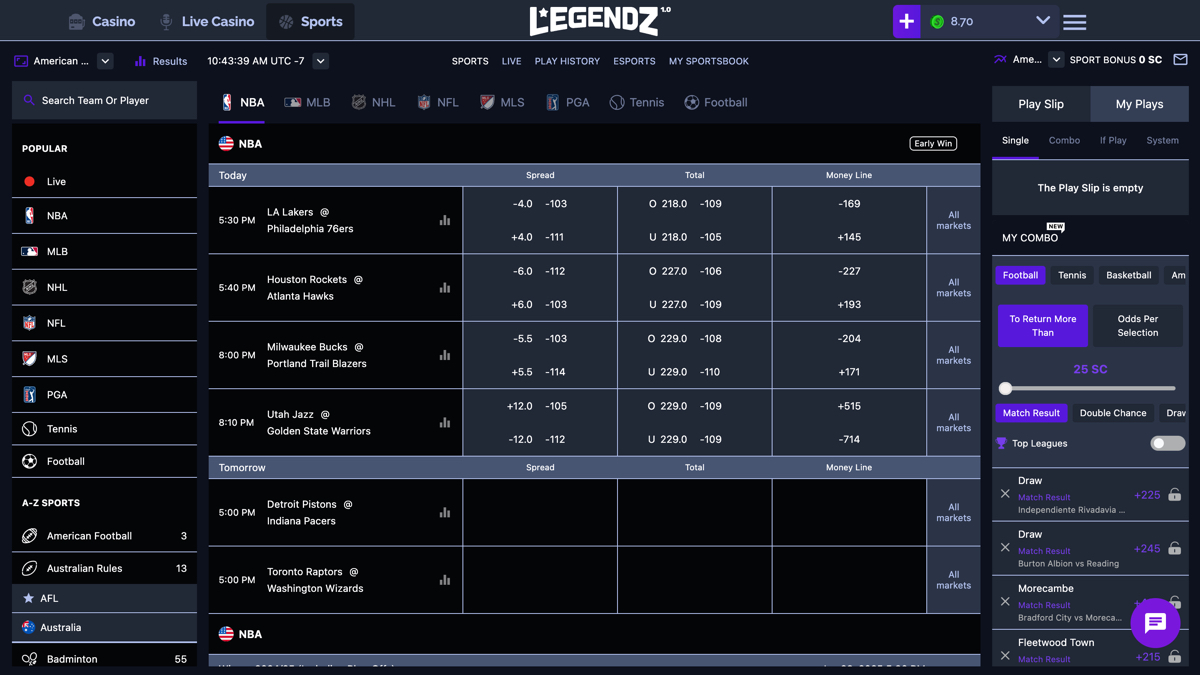Expand the timezone dropdown beside the clock
The width and height of the screenshot is (1200, 675).
pyautogui.click(x=319, y=61)
